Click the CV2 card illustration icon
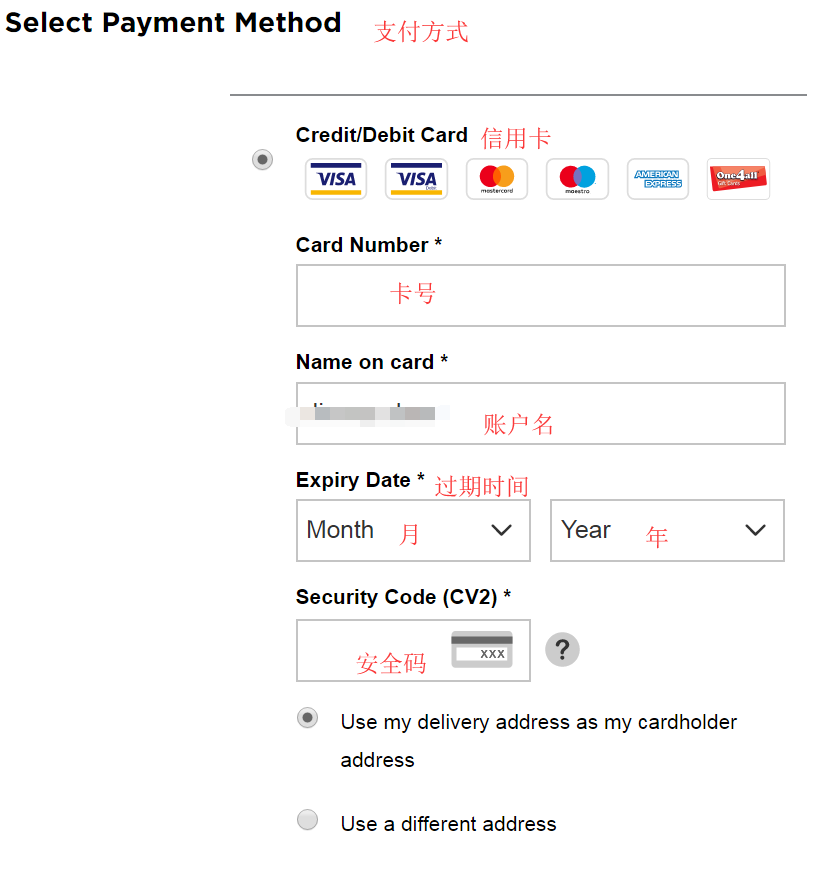 (x=482, y=650)
